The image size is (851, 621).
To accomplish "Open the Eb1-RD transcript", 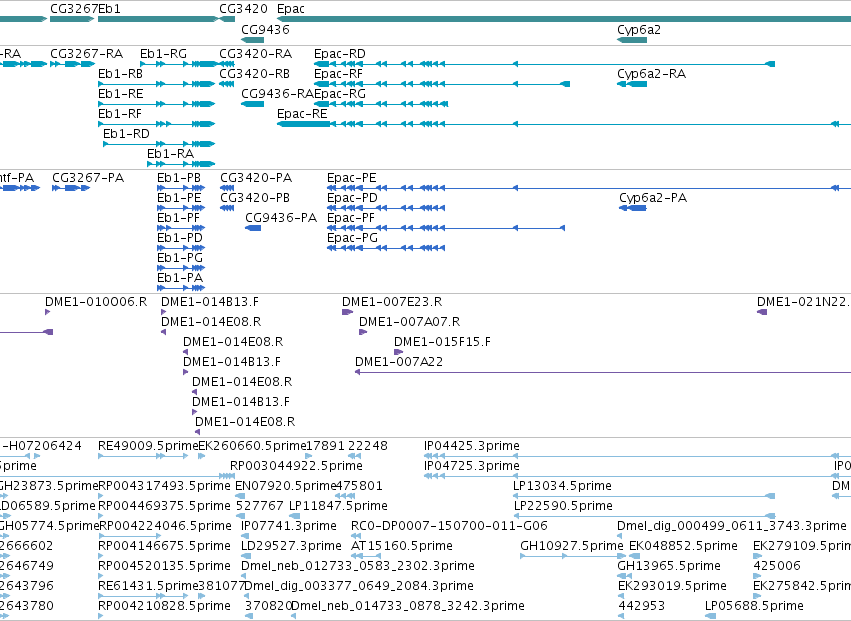I will tap(159, 144).
